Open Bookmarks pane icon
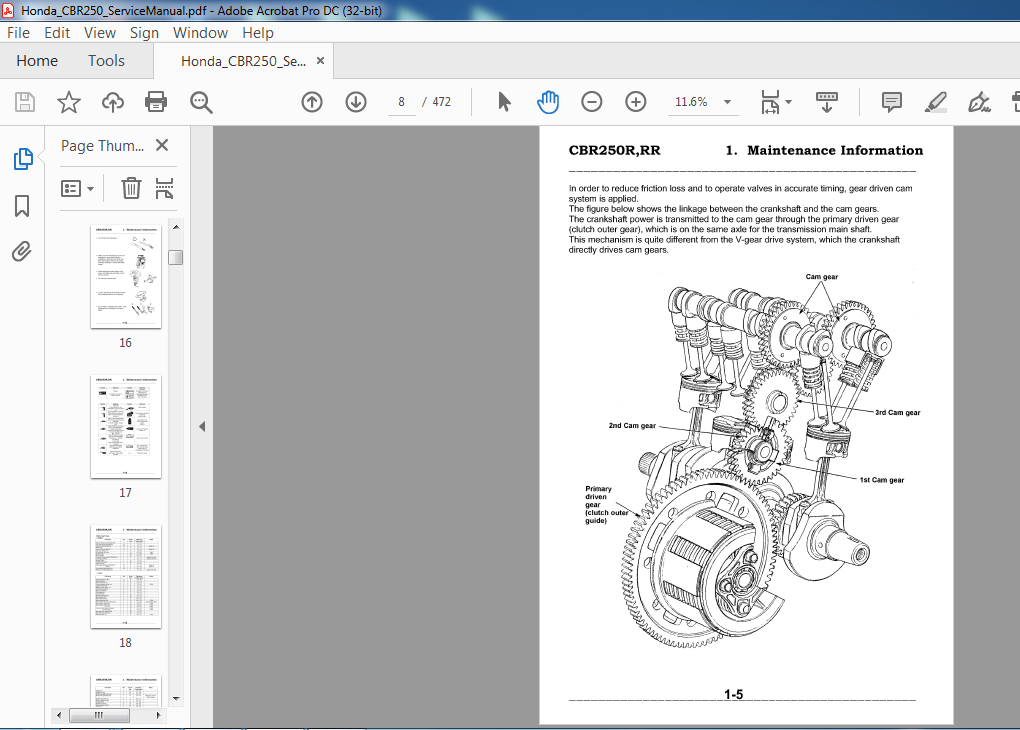Image resolution: width=1020 pixels, height=730 pixels. click(22, 206)
